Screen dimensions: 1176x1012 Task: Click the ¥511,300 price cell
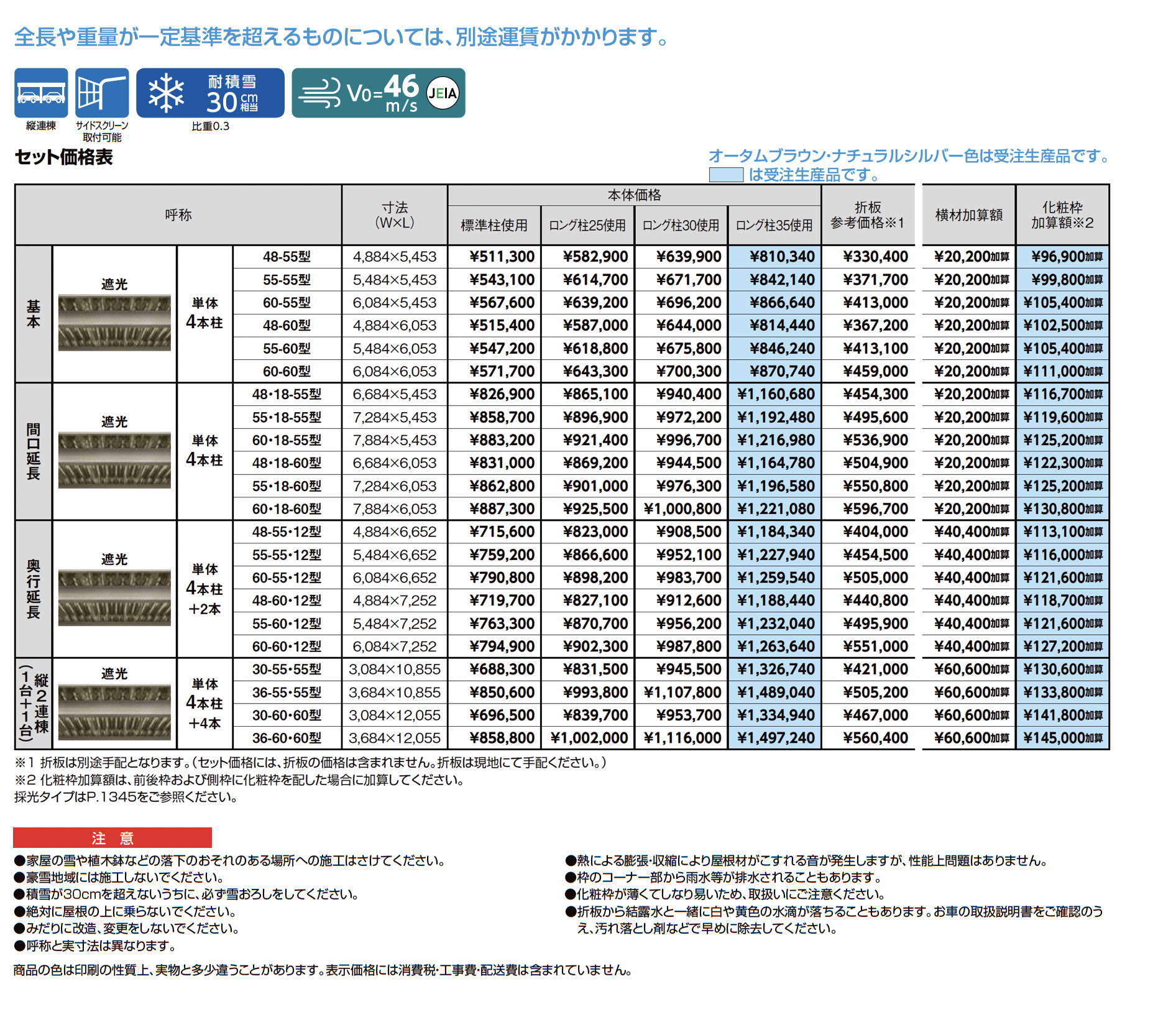click(x=495, y=257)
